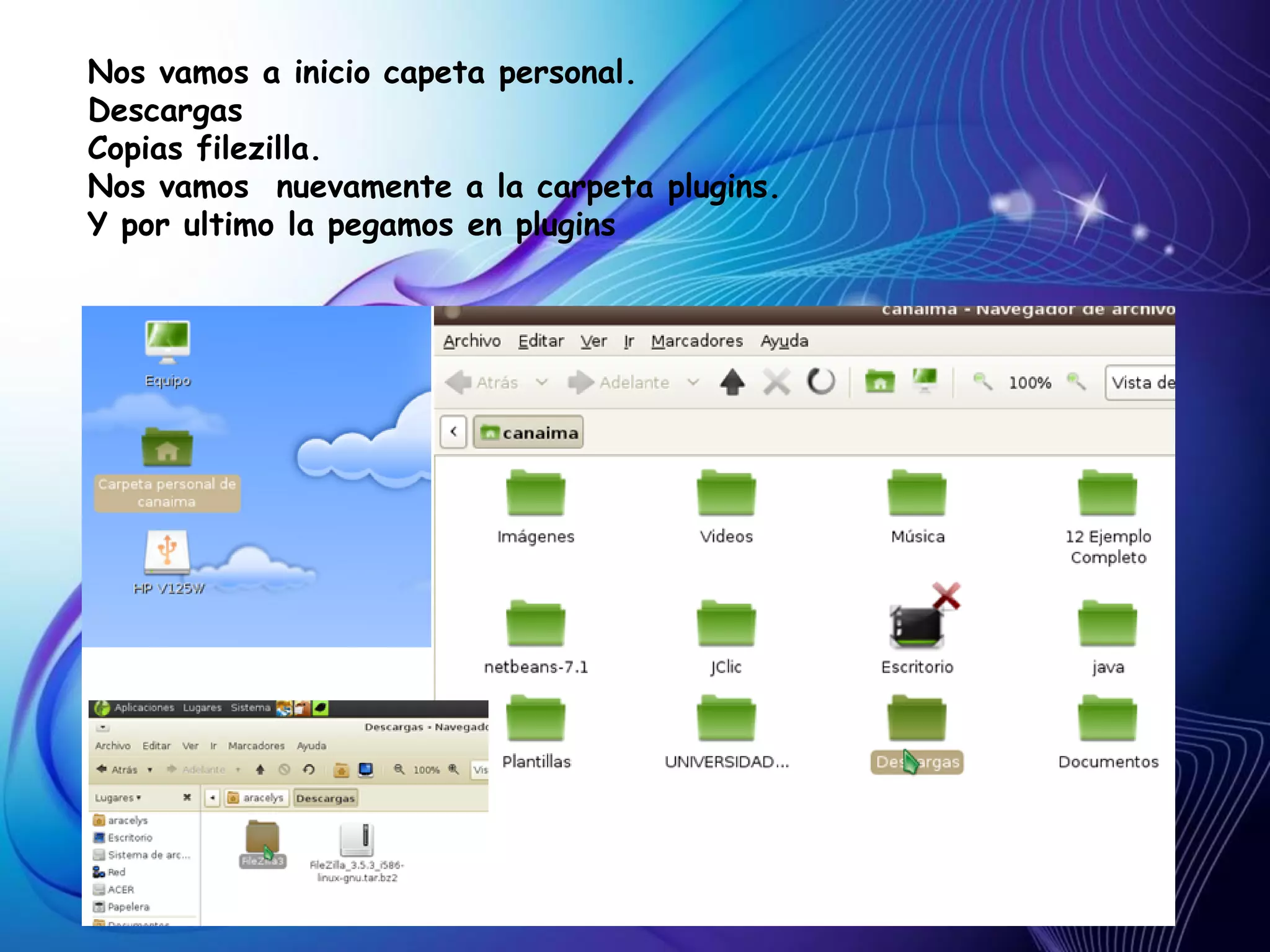Reload the canaima file browser window
Viewport: 1270px width, 952px height.
pos(821,382)
